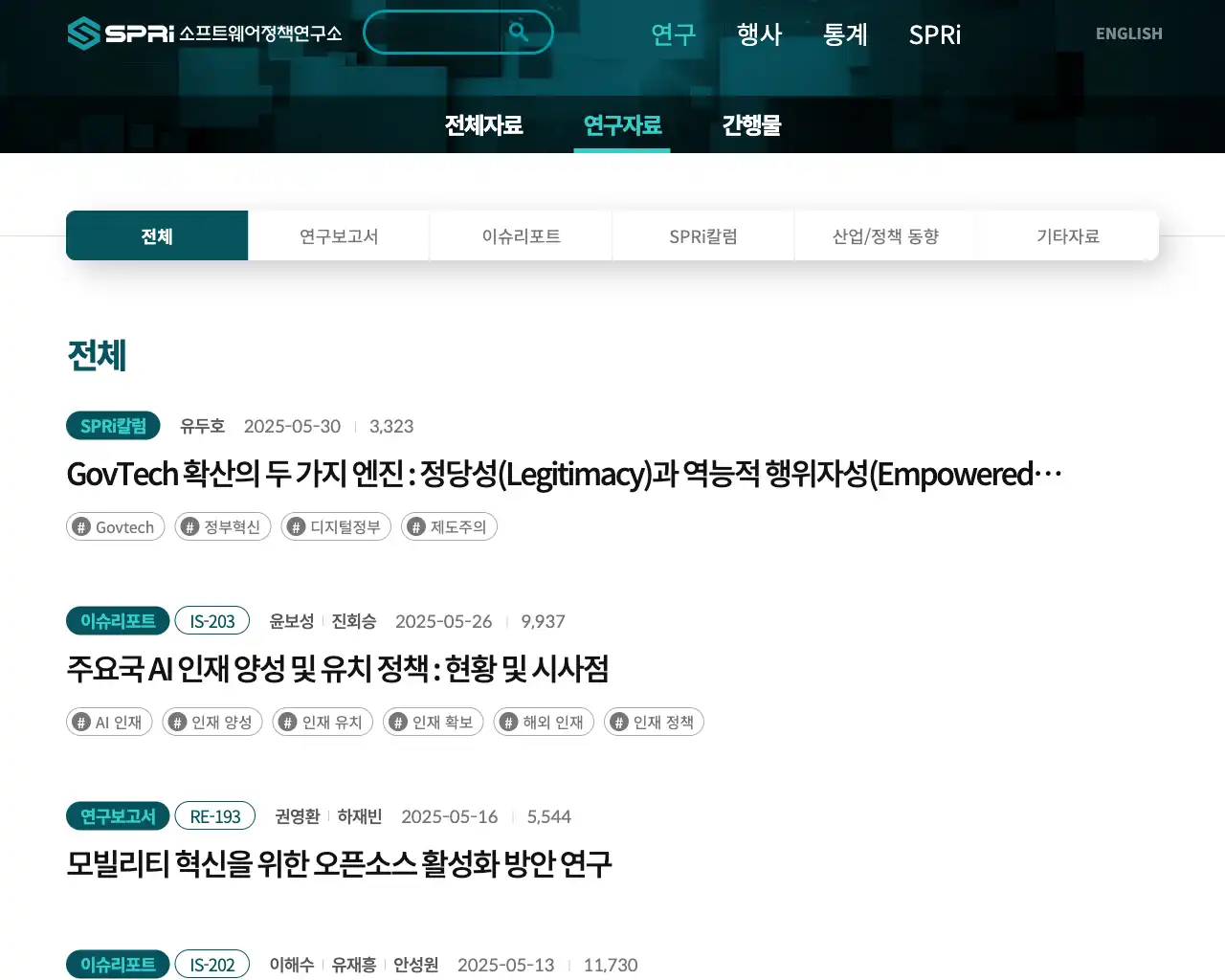This screenshot has width=1225, height=980.
Task: Open the 연구 main menu
Action: [674, 34]
